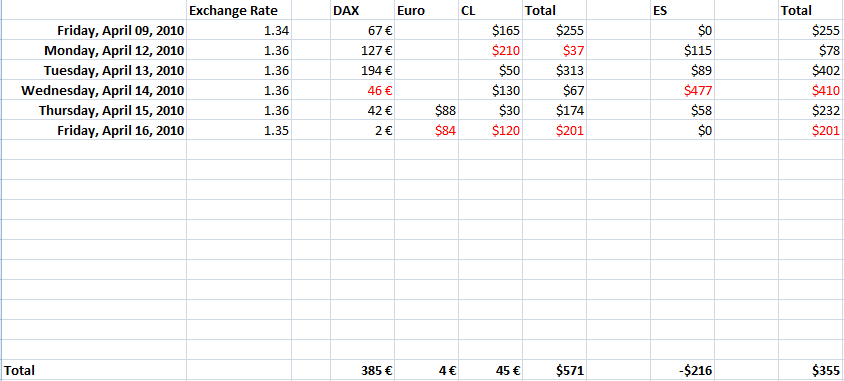Select the final total $78

tap(811, 51)
